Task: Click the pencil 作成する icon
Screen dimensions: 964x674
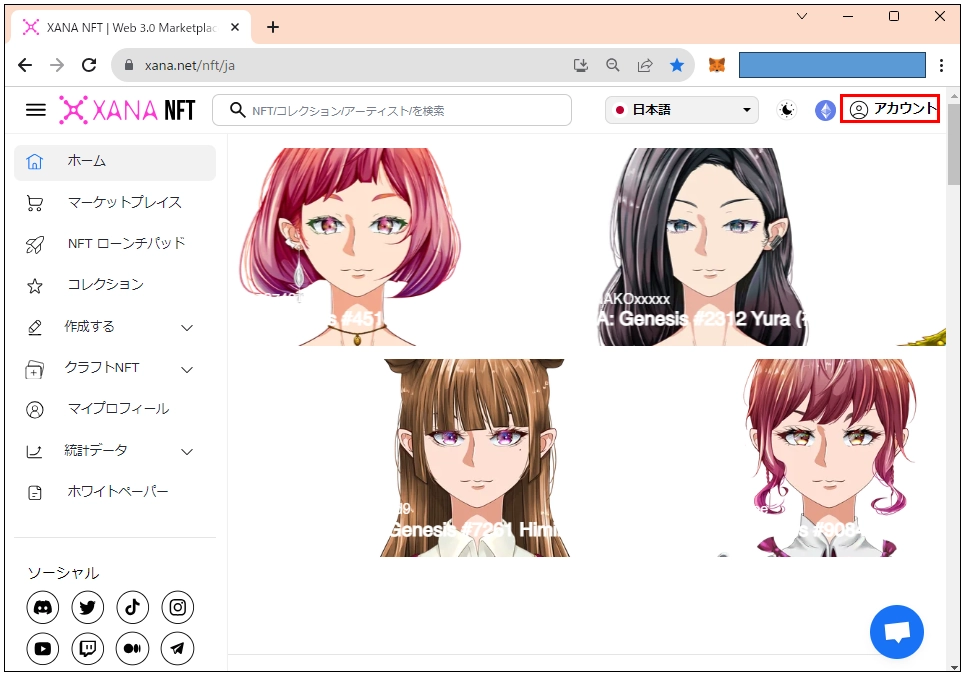Action: tap(34, 328)
